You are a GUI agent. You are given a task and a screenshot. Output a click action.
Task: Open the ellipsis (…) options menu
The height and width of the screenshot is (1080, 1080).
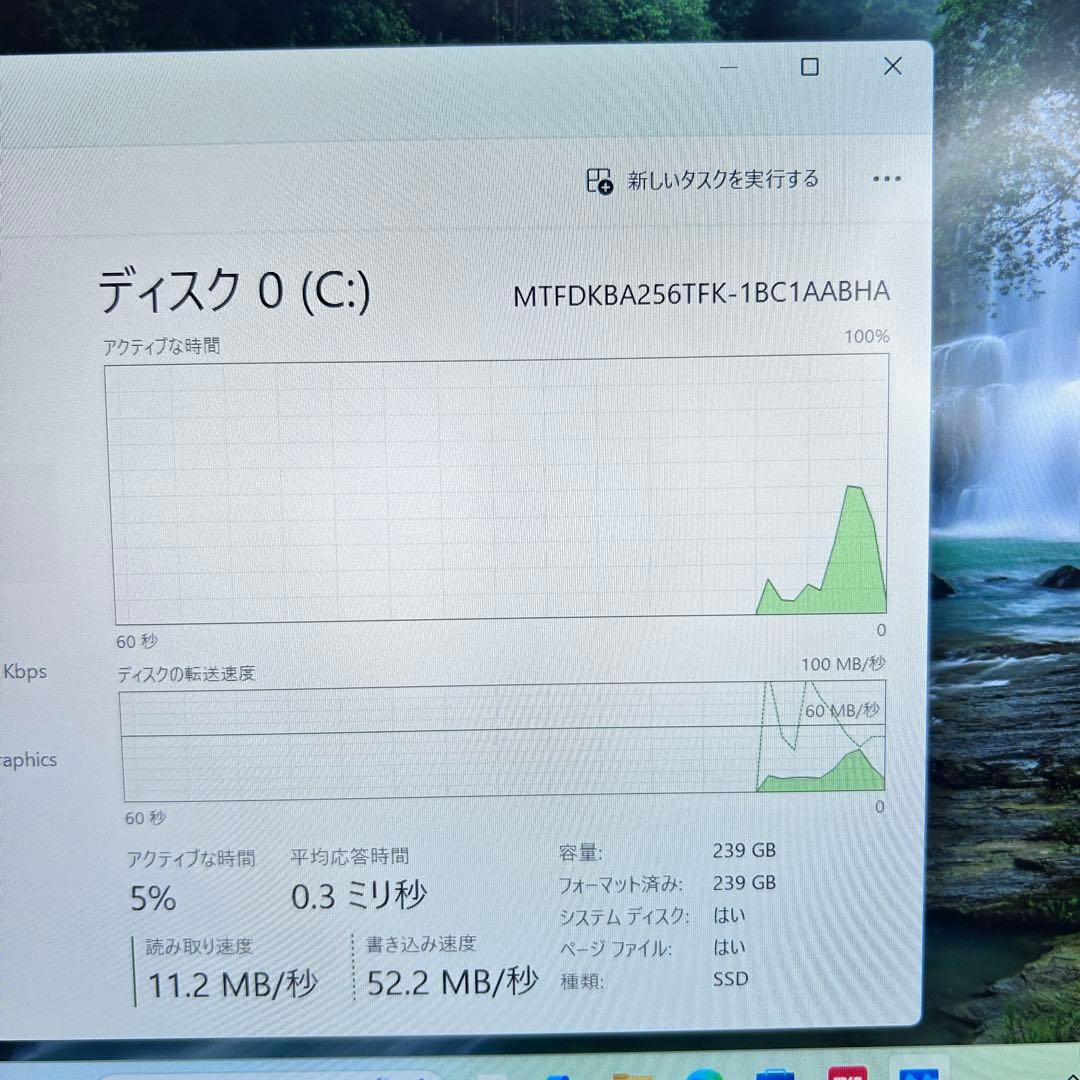pyautogui.click(x=887, y=179)
